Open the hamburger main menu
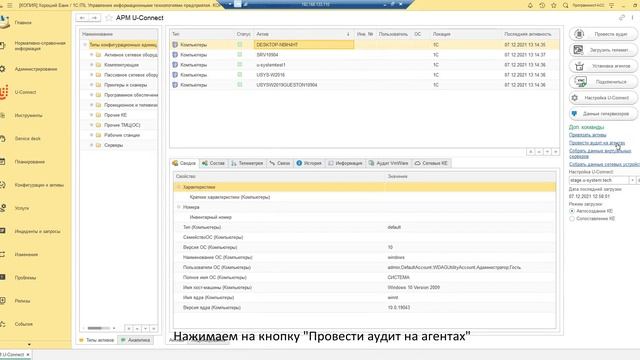The image size is (640, 360). (10, 5)
